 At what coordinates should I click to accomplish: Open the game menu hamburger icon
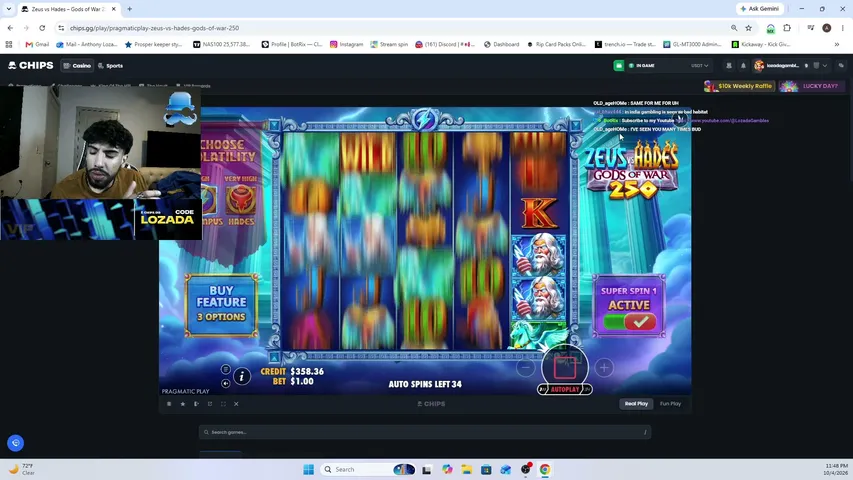point(226,370)
